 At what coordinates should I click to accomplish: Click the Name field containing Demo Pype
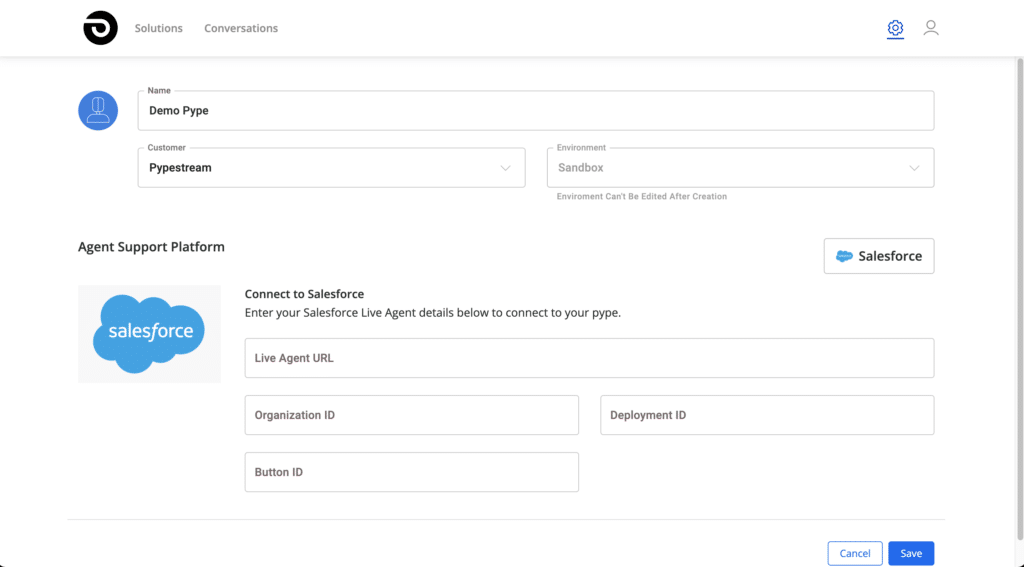coord(536,110)
